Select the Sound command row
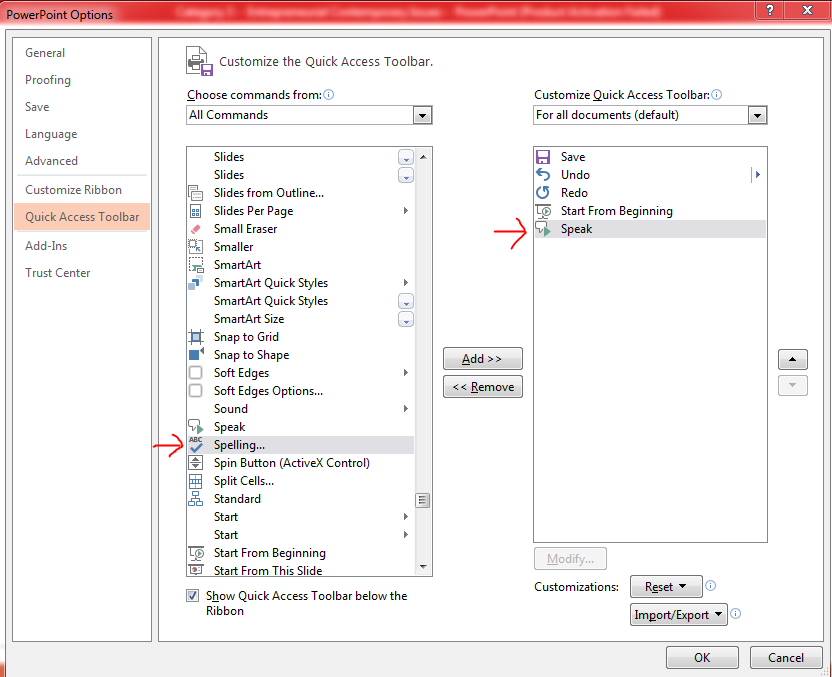 pos(300,409)
